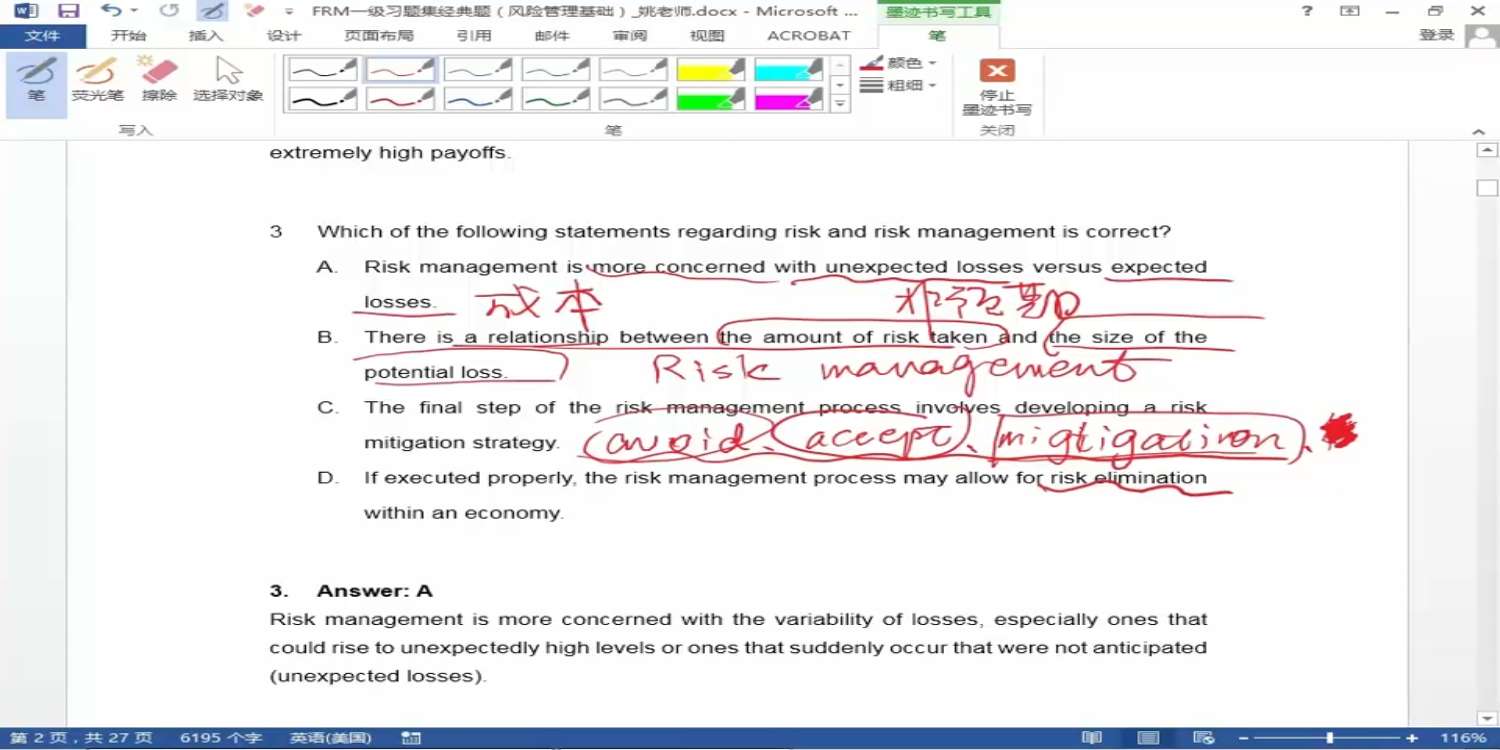
Task: Switch to Web Layout view in status bar
Action: click(1204, 738)
